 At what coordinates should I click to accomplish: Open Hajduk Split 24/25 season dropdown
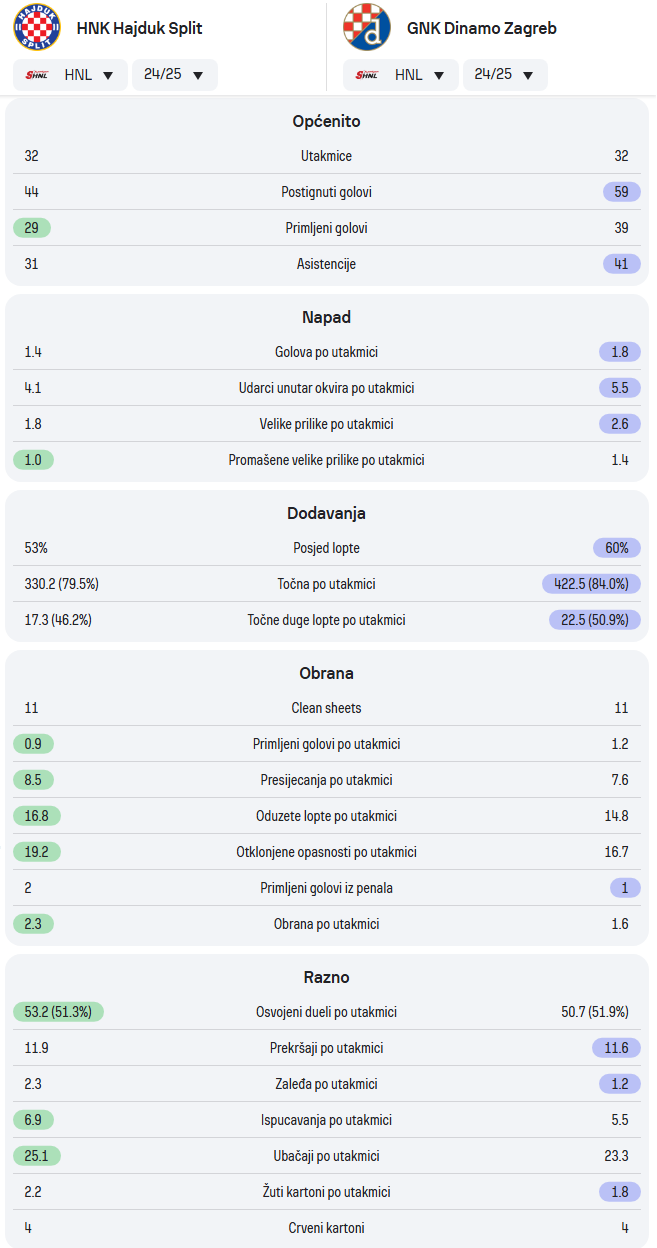[x=175, y=75]
